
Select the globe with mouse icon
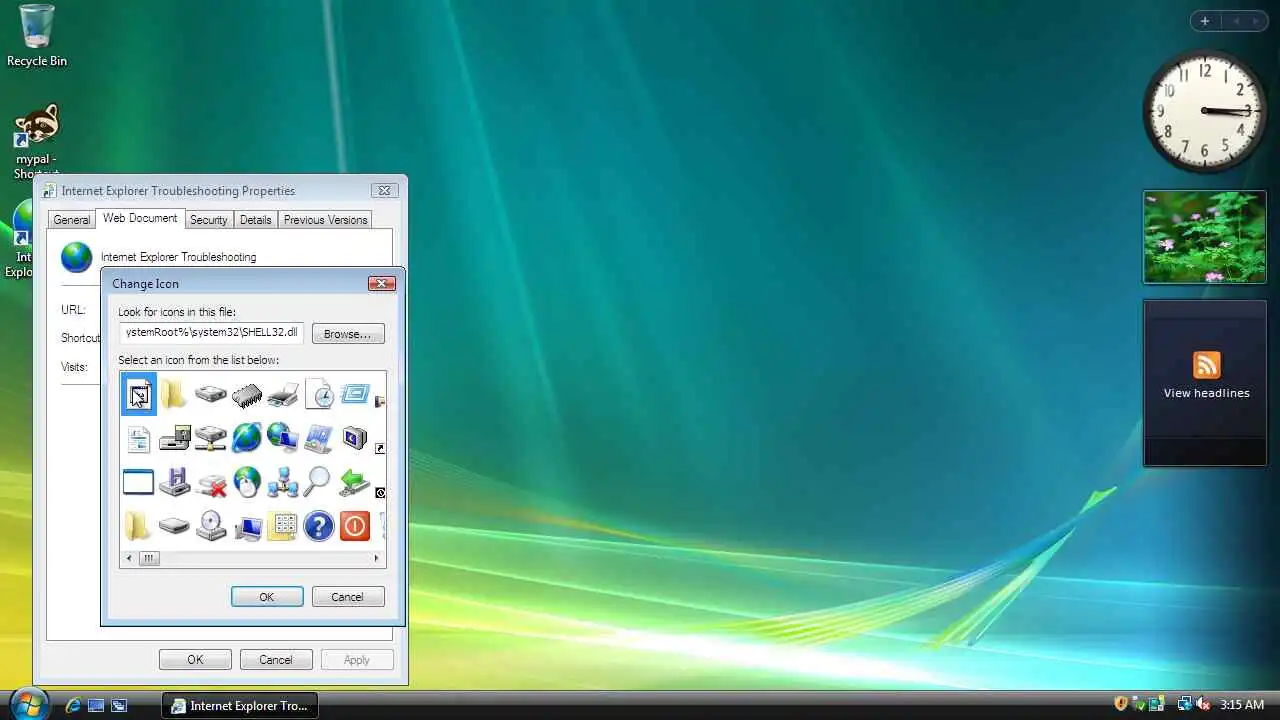point(247,482)
